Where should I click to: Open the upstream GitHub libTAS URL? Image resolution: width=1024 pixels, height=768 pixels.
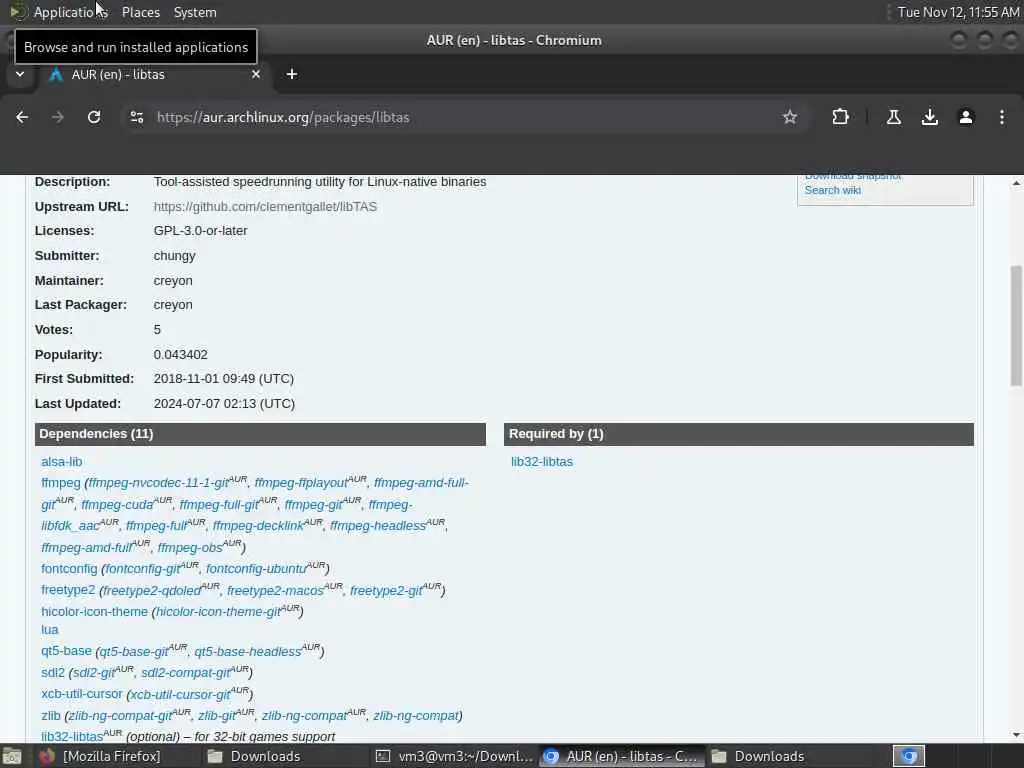pos(265,206)
